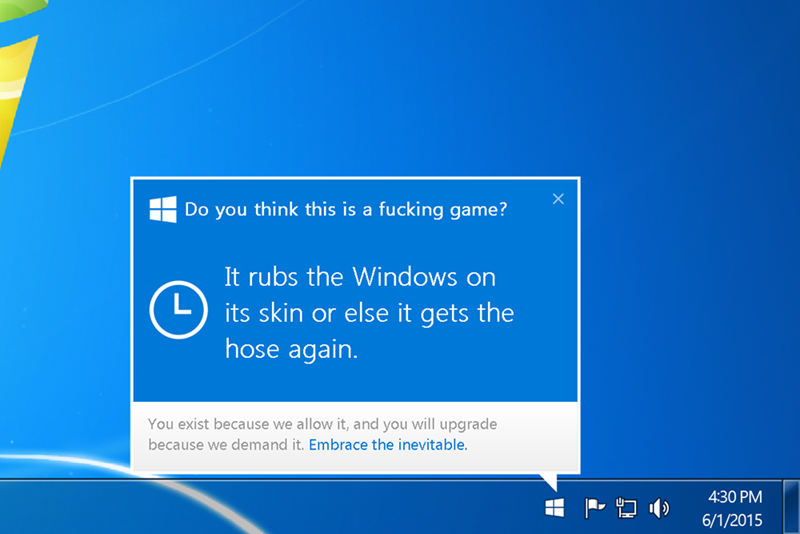This screenshot has height=534, width=800.
Task: Open Action Center flag icon
Action: 594,508
